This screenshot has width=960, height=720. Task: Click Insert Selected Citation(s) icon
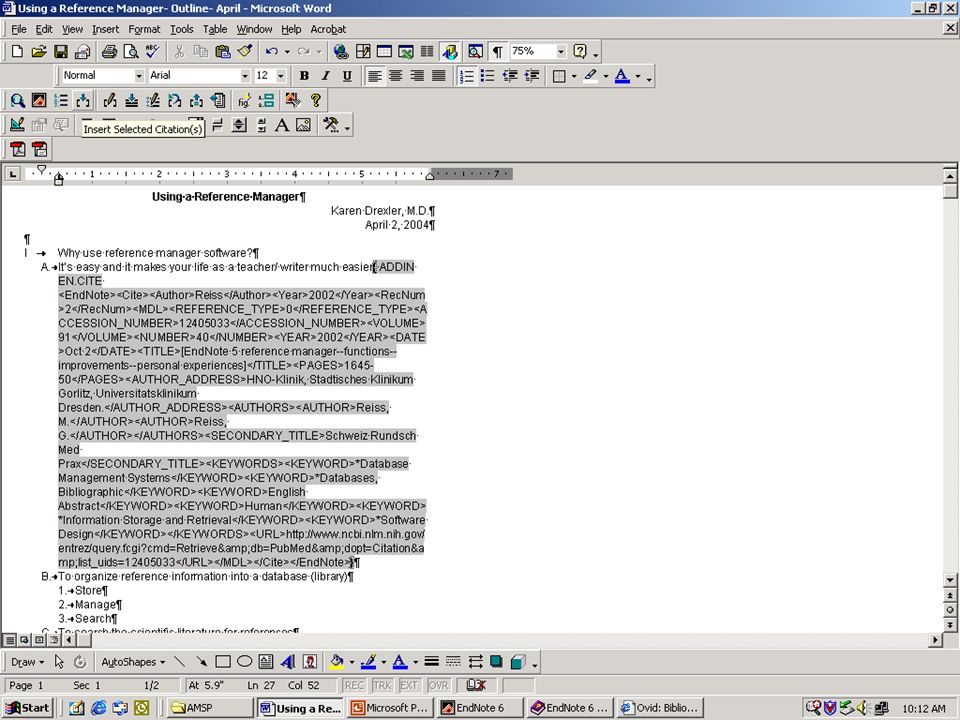pos(83,100)
